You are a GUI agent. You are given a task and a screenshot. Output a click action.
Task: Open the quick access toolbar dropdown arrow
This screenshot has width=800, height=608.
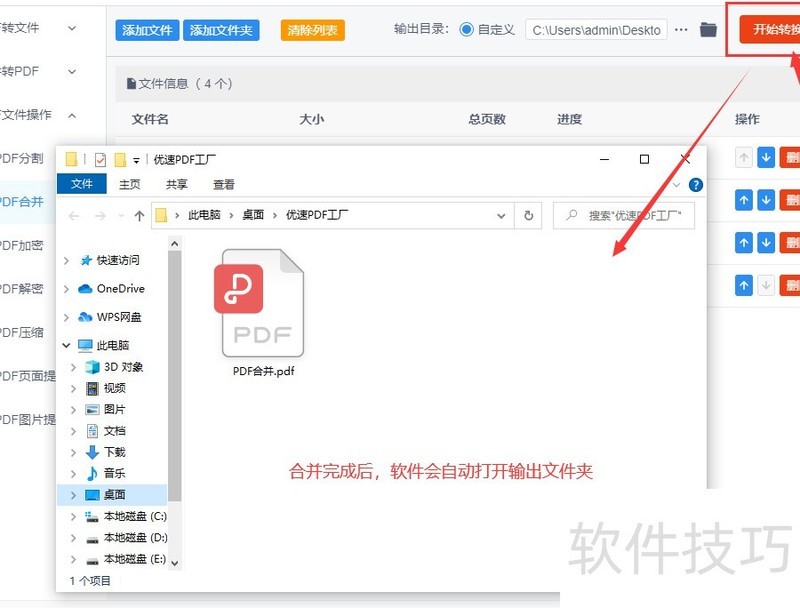[x=136, y=160]
